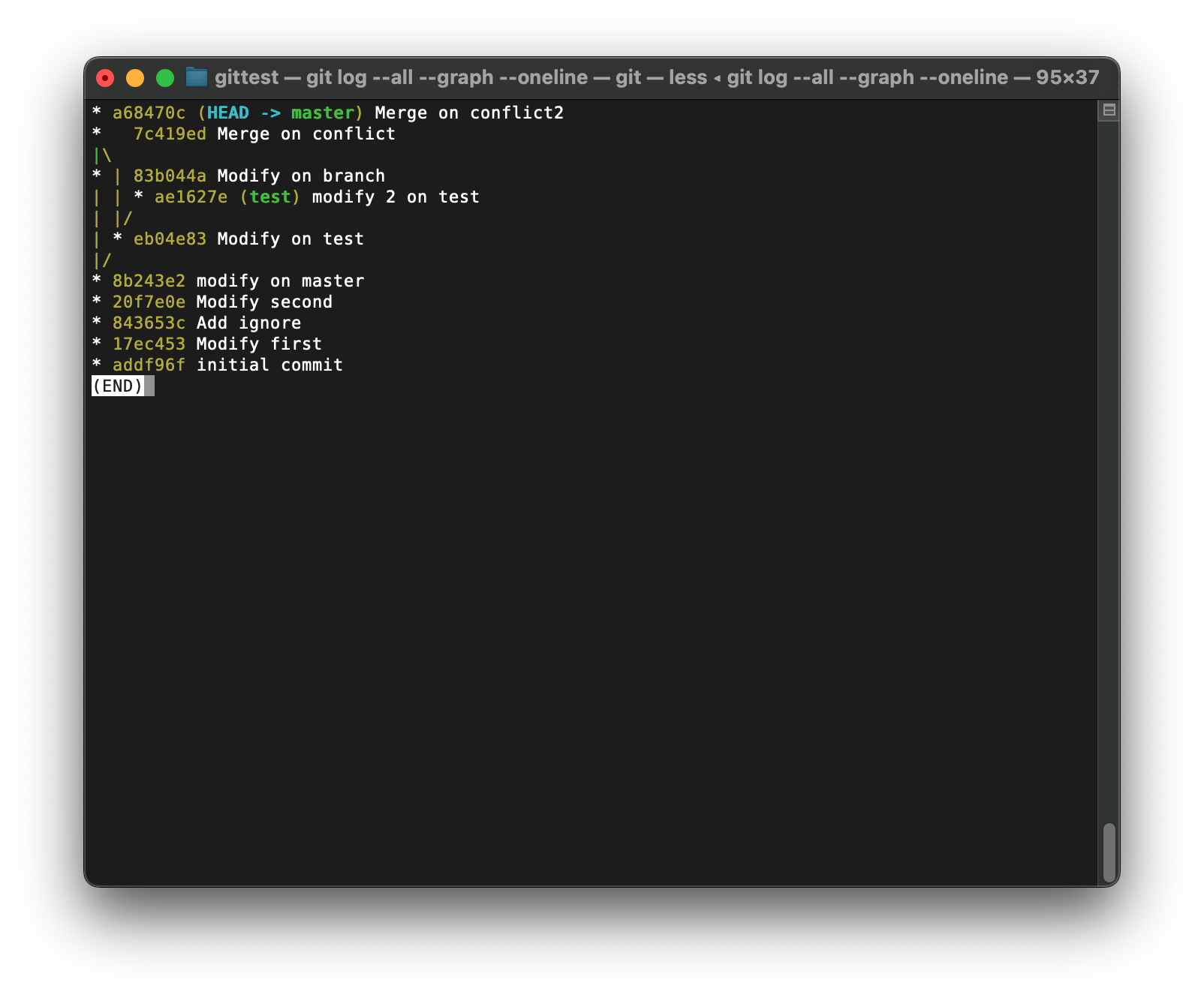Click the message 'Modify first'
Screen dimensions: 1204x998
coord(259,344)
